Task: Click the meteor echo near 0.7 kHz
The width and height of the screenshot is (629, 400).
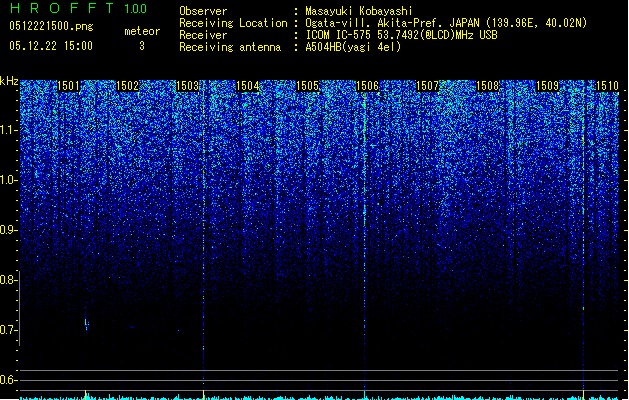Action: [x=86, y=324]
